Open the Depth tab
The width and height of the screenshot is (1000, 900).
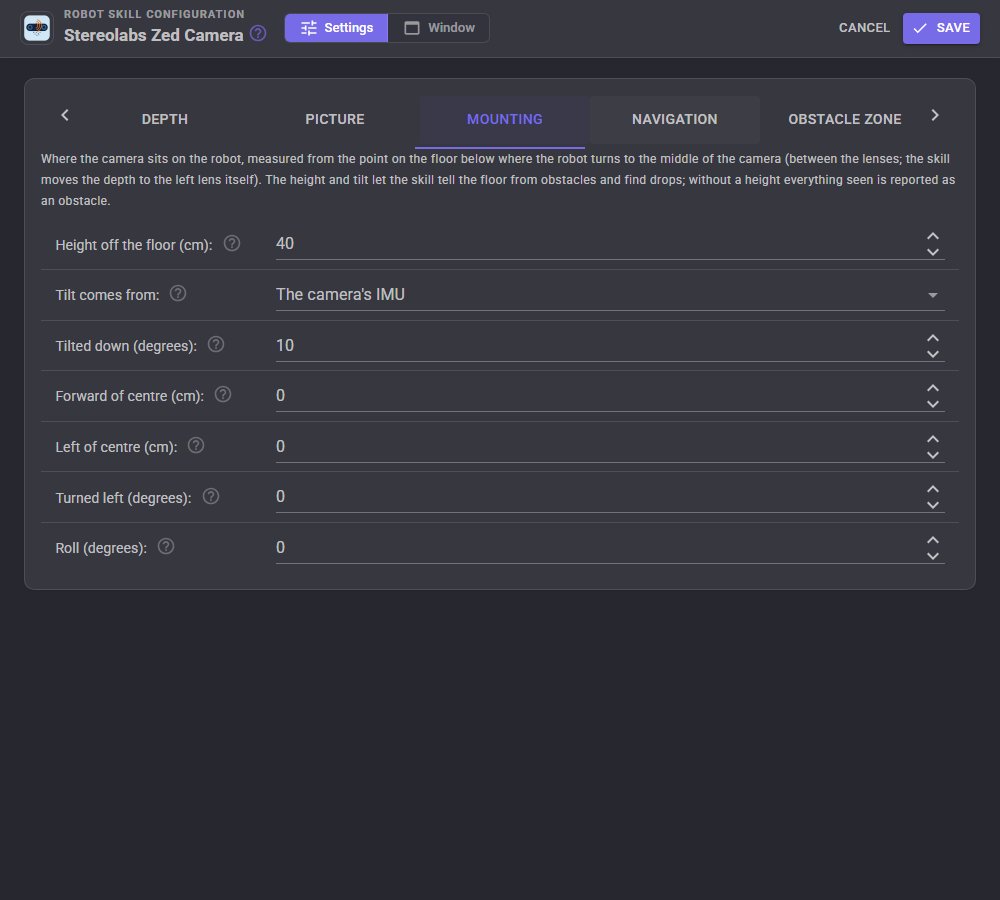165,119
